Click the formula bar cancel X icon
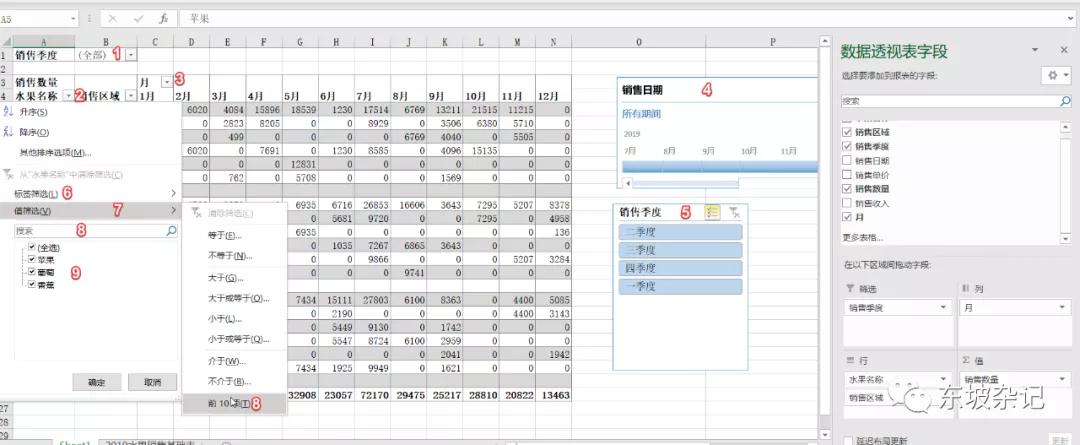This screenshot has height=445, width=1080. [x=113, y=19]
